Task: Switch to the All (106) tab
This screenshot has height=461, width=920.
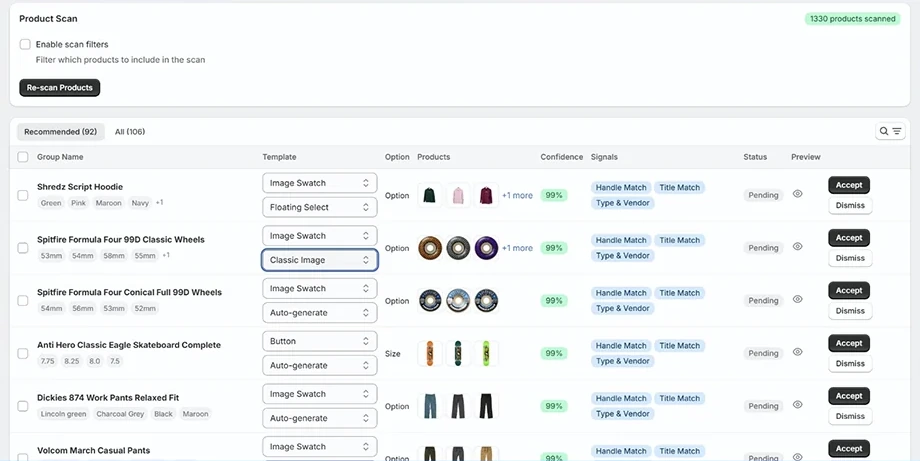Action: coord(130,131)
